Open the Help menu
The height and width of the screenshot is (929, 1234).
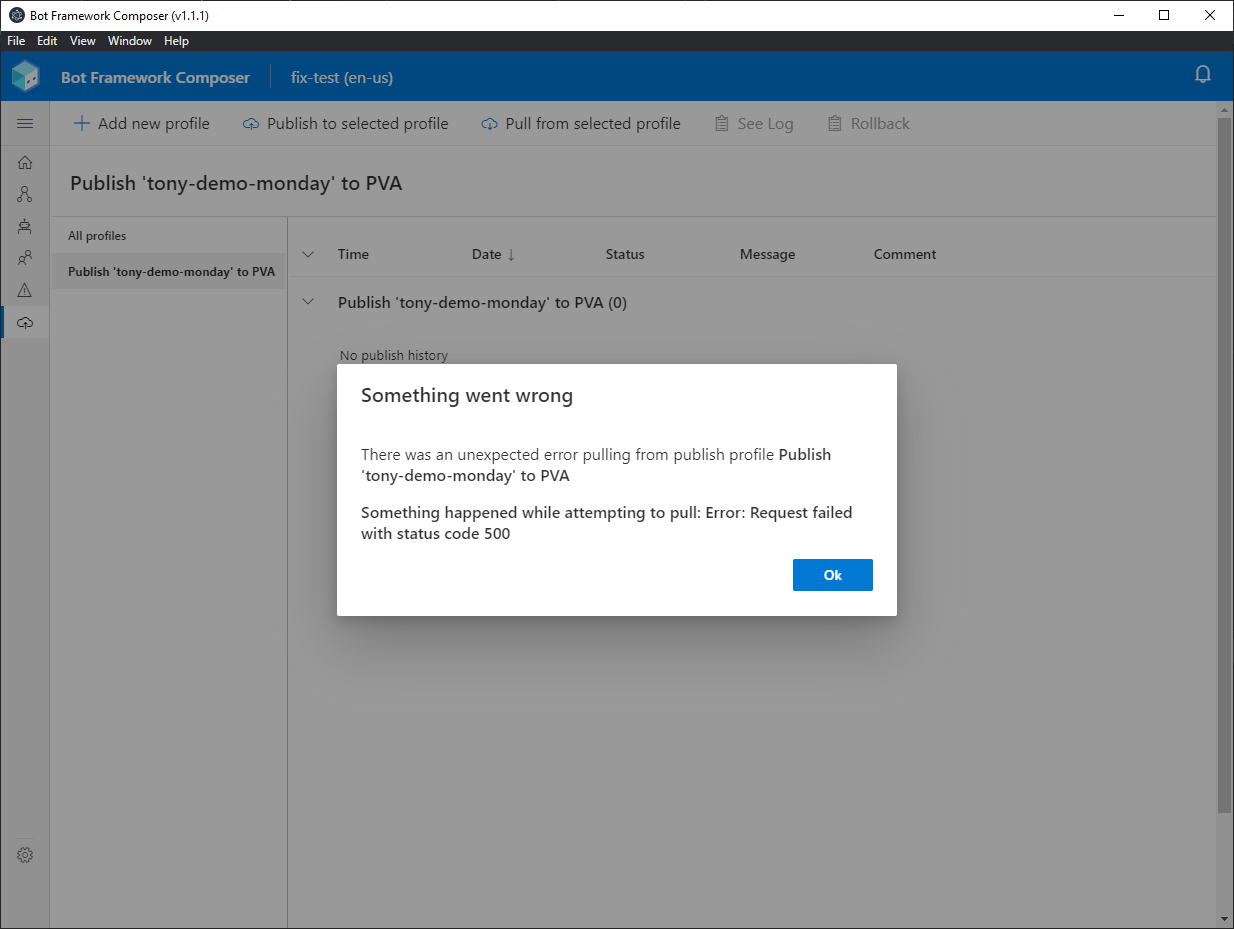pyautogui.click(x=176, y=41)
